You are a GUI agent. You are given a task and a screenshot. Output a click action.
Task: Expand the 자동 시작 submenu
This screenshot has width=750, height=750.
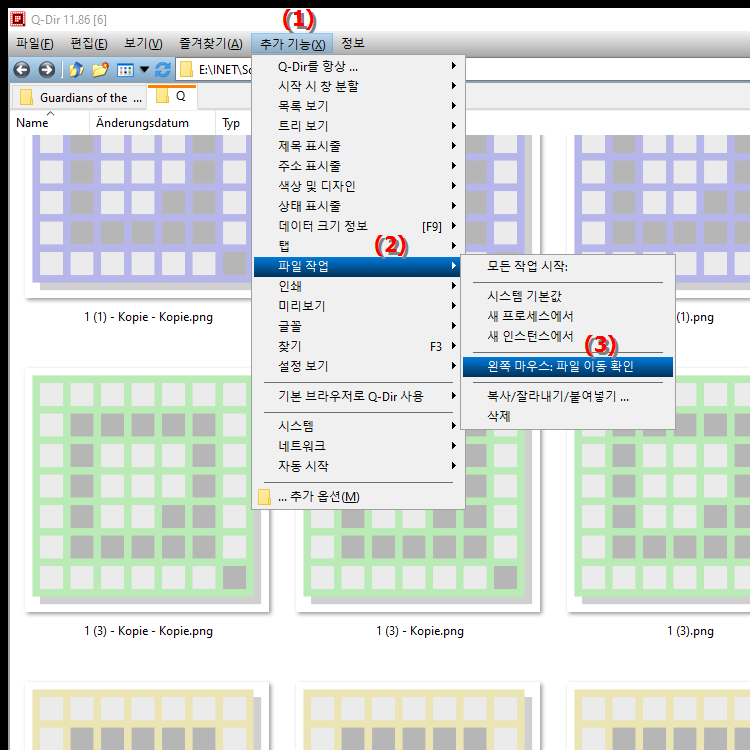coord(358,466)
